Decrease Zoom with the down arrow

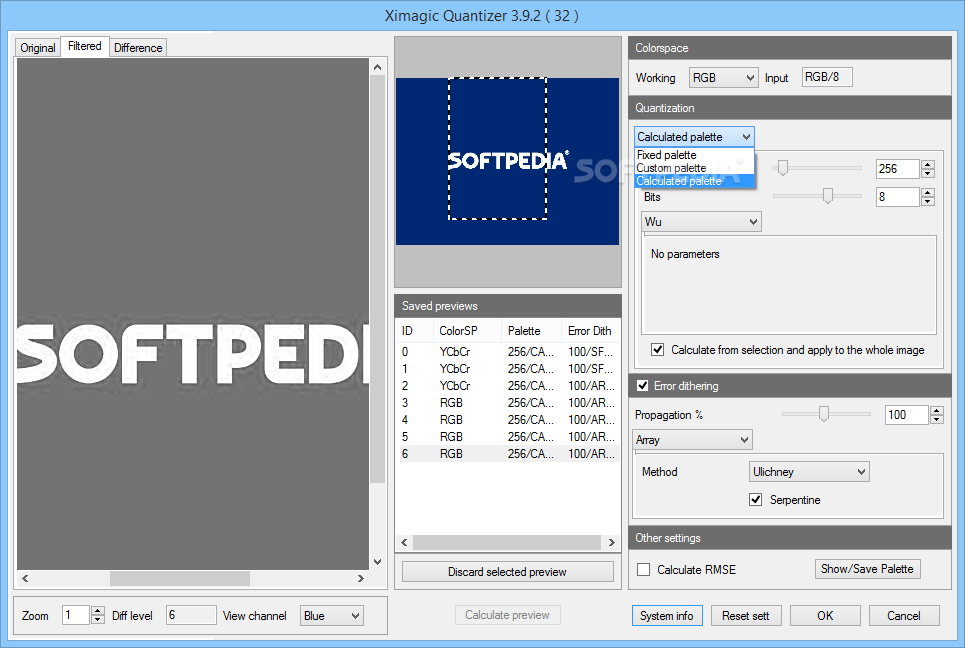tap(97, 620)
